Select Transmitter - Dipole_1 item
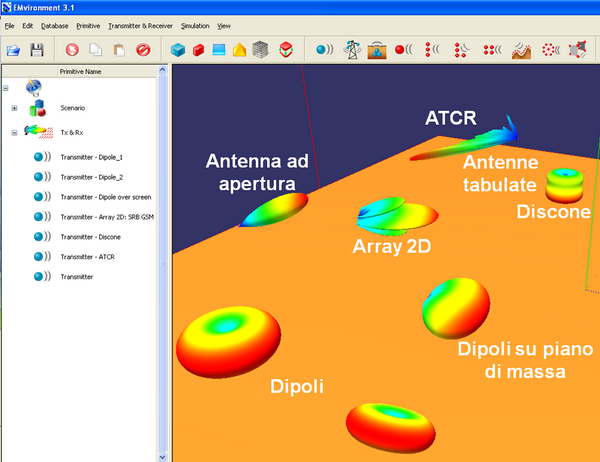Image resolution: width=600 pixels, height=462 pixels. pyautogui.click(x=97, y=156)
